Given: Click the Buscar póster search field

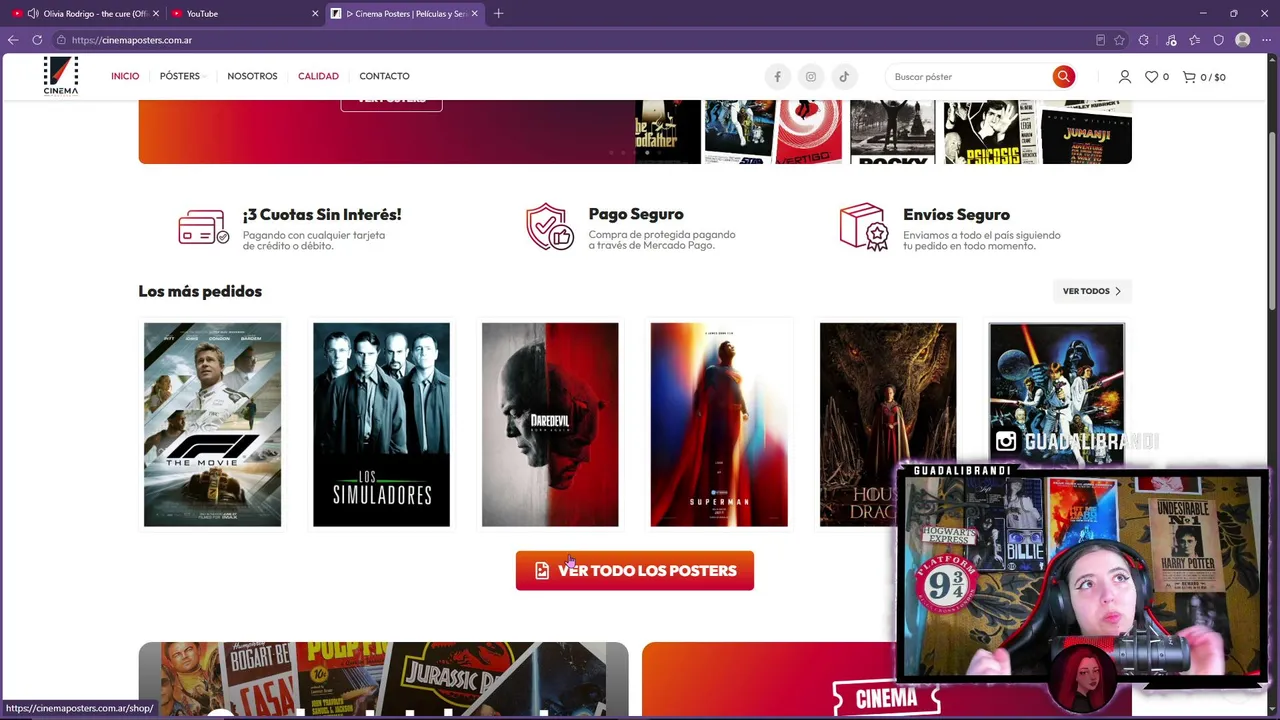Looking at the screenshot, I should tap(968, 77).
